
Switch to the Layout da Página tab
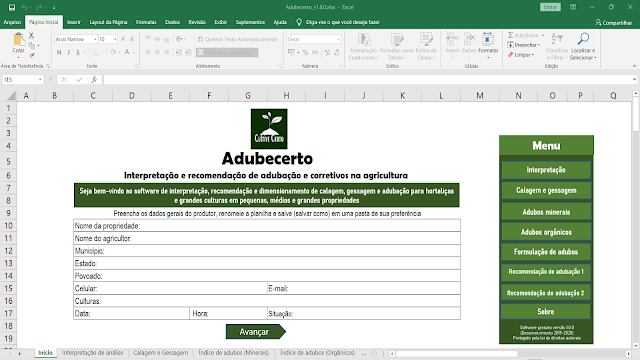click(109, 22)
